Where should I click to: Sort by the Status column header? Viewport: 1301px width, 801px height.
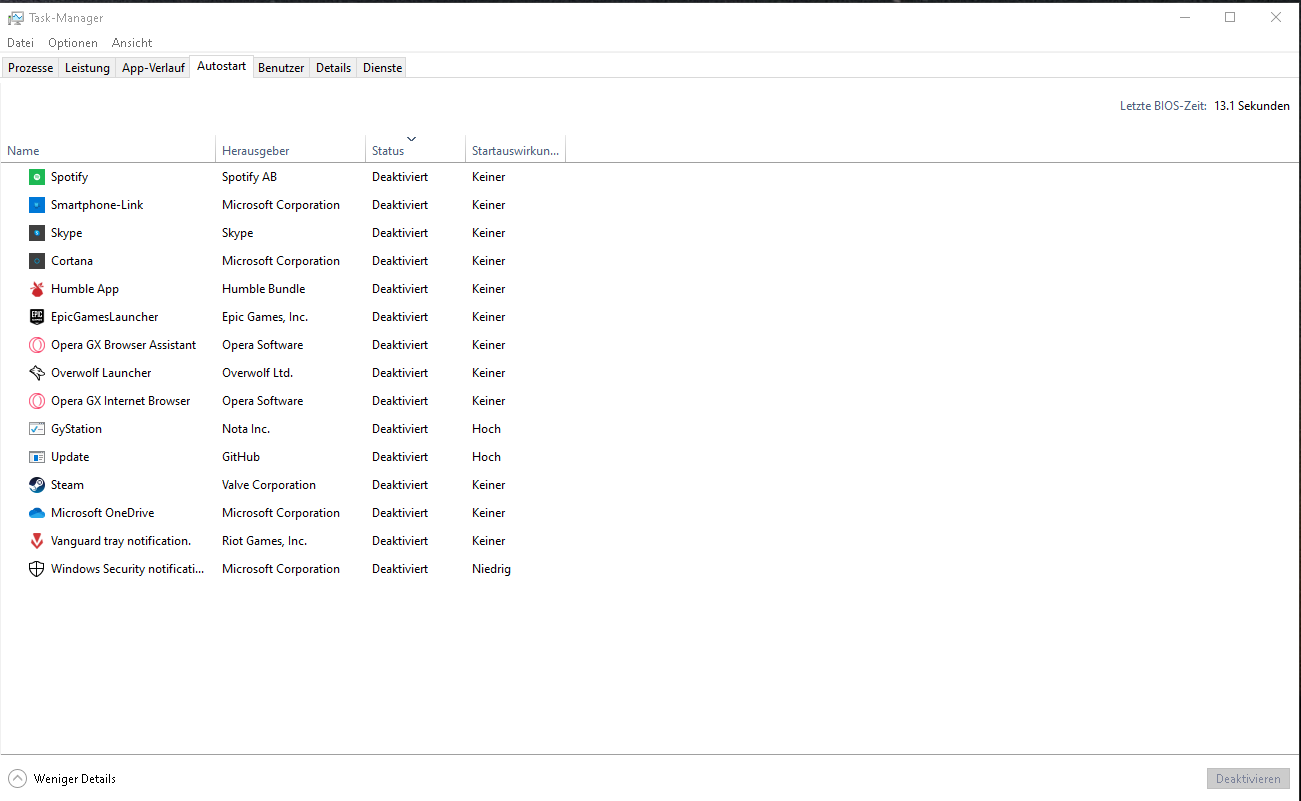tap(415, 148)
